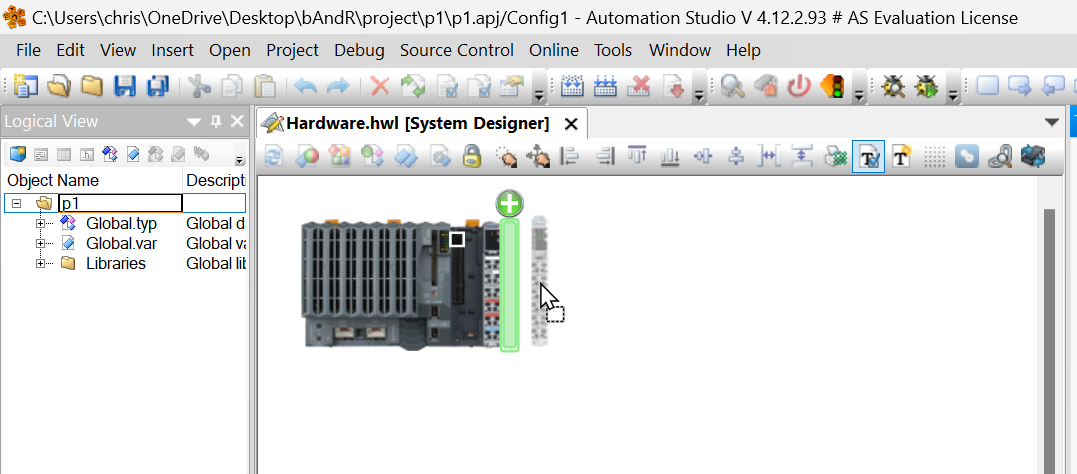Click the binoculars-style zoom search icon
The image size is (1077, 474).
coord(1000,157)
